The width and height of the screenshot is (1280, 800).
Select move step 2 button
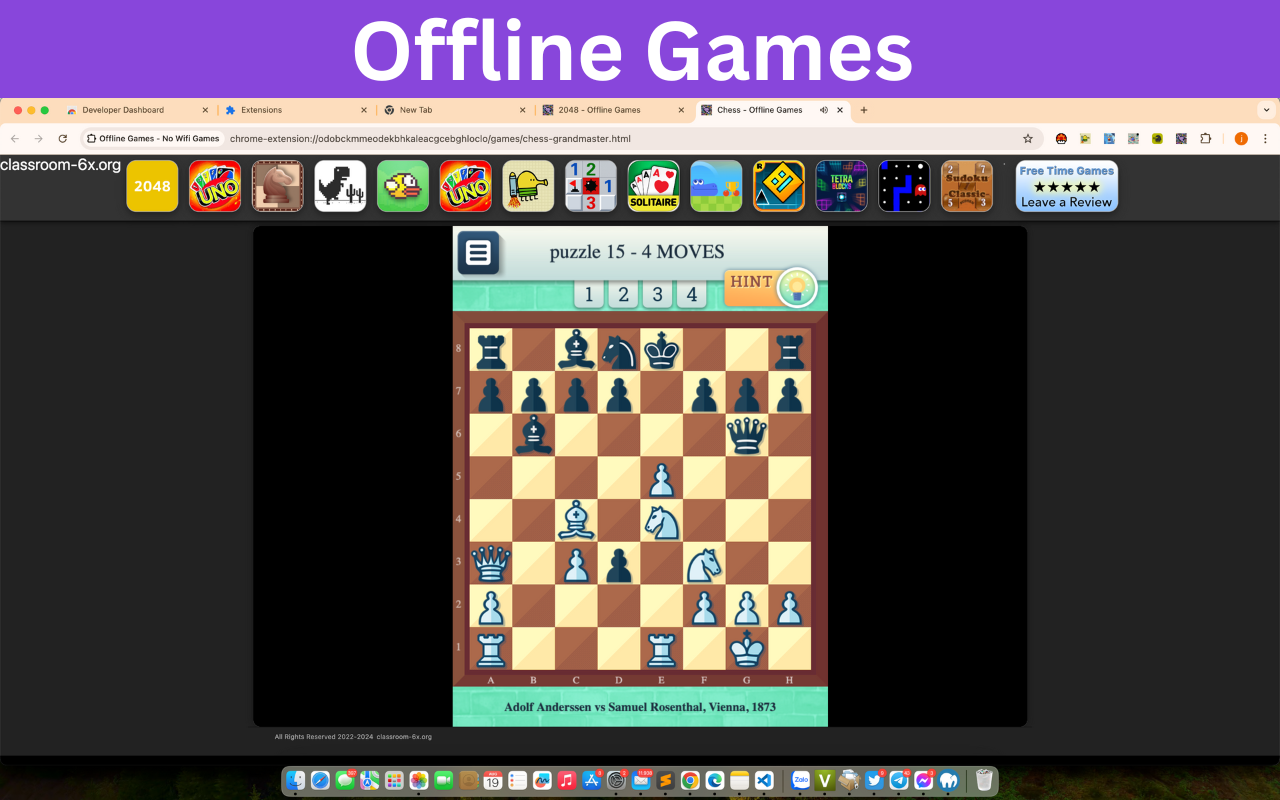coord(623,294)
